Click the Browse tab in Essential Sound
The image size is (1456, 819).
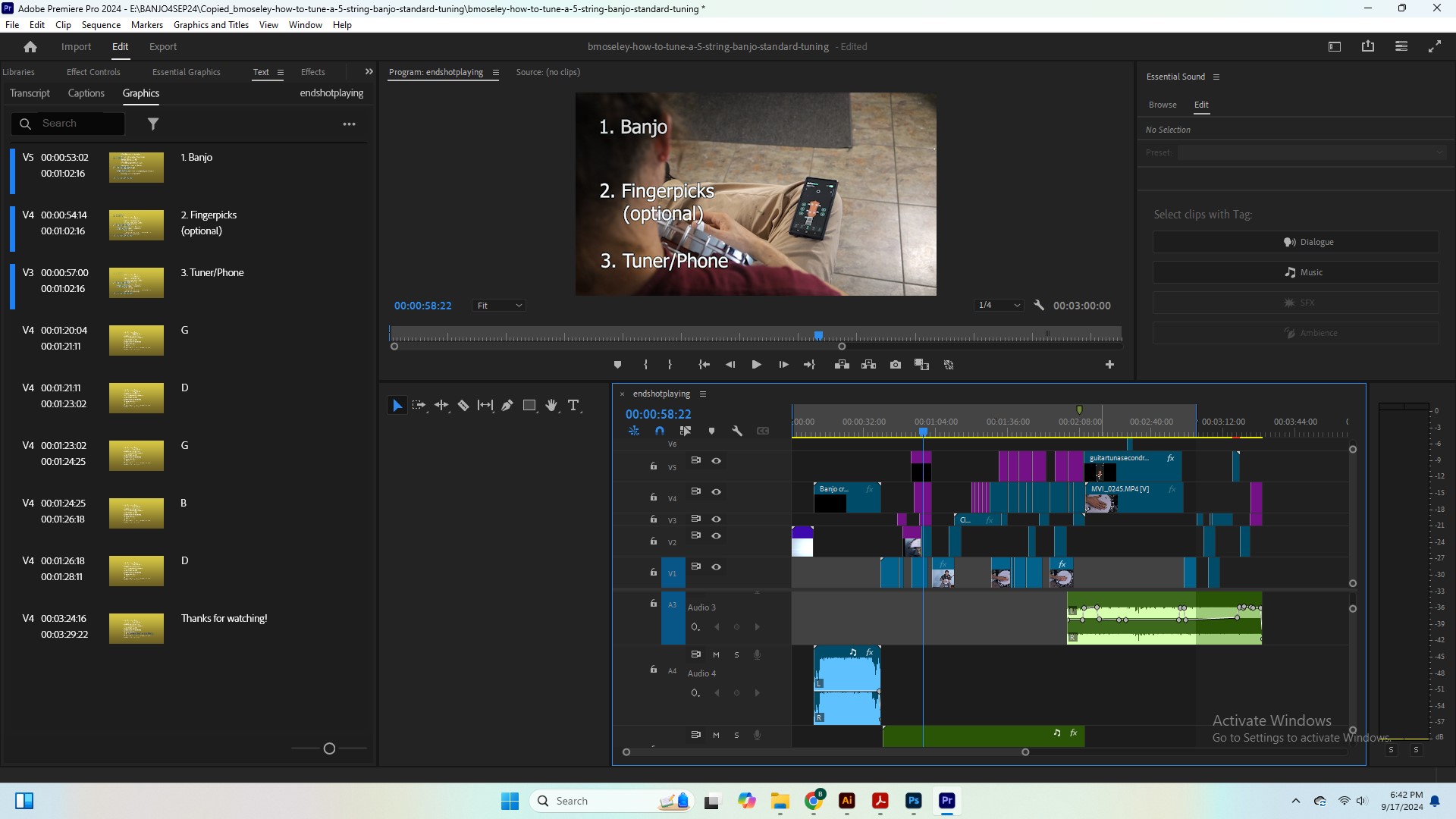pos(1162,104)
